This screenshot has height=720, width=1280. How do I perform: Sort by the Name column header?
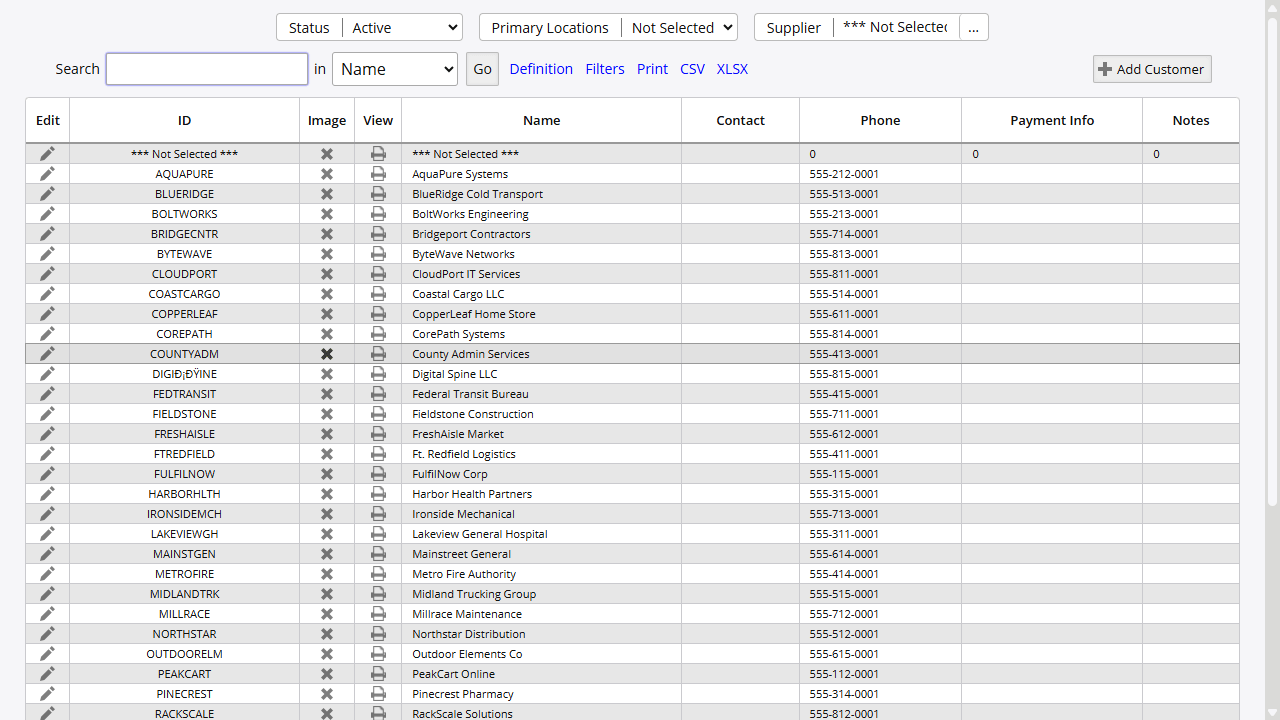(x=541, y=120)
